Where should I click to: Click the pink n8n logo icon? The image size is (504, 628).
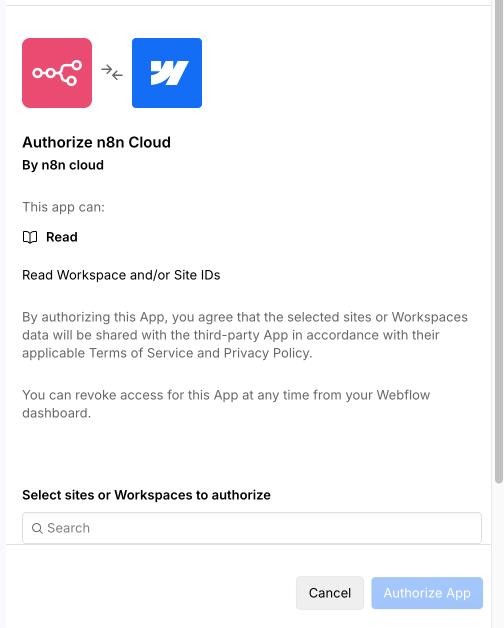click(57, 73)
